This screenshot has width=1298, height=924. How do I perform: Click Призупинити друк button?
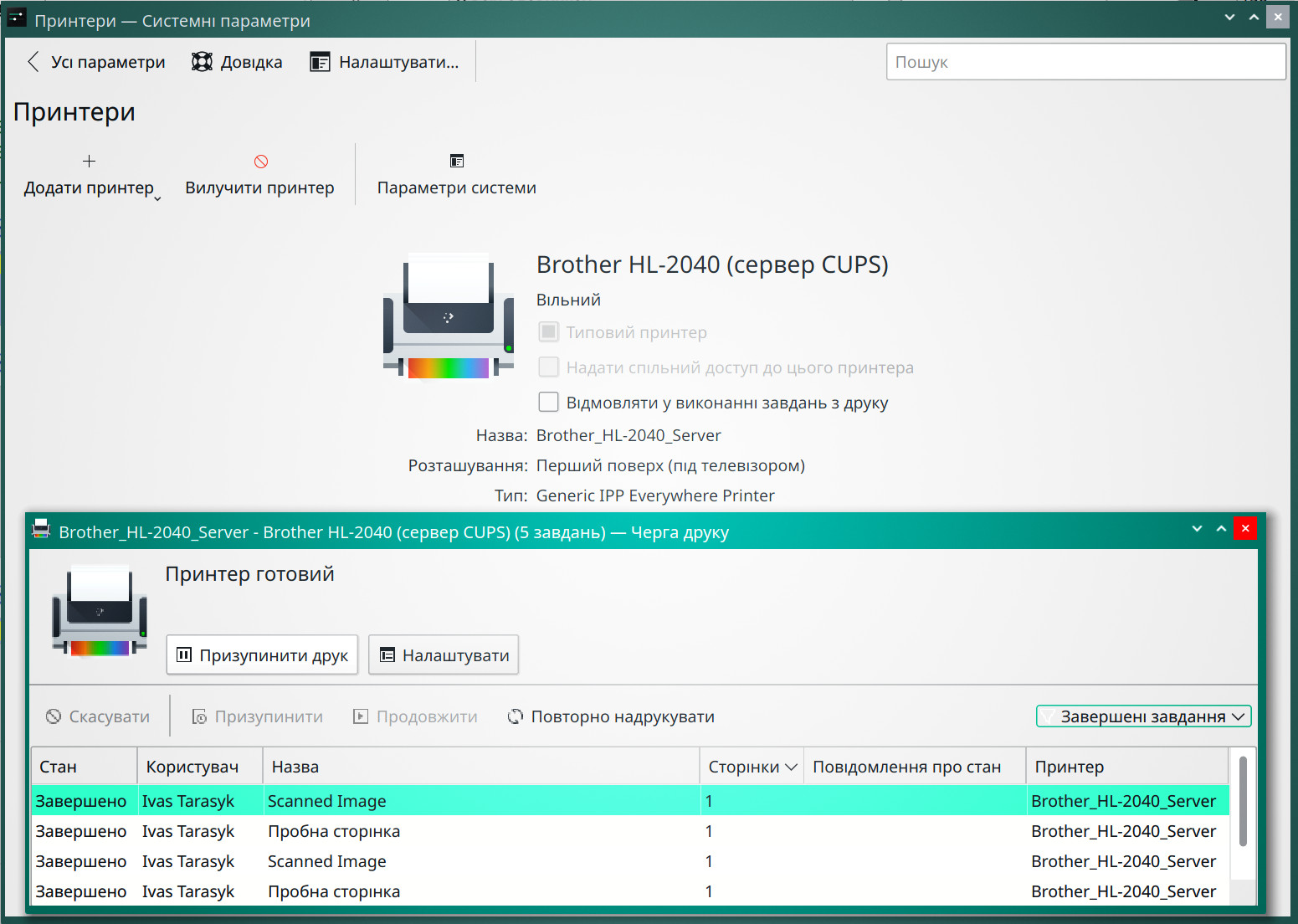pos(262,654)
